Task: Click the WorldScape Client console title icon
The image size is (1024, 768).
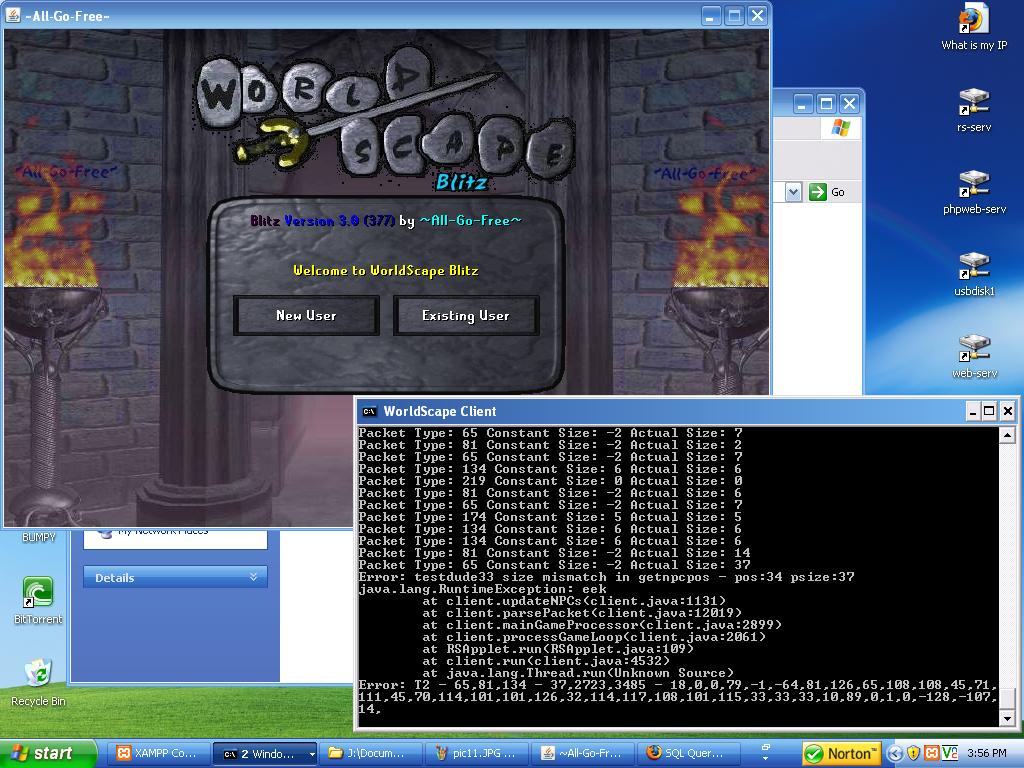Action: pos(369,411)
